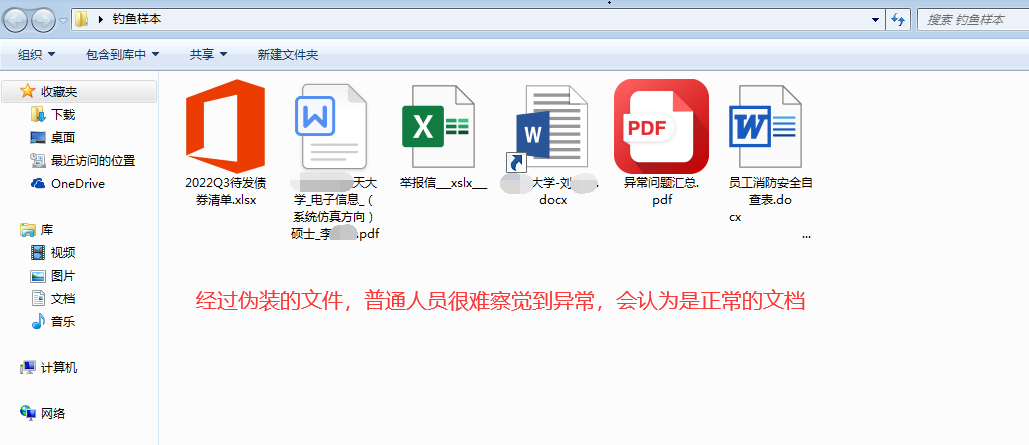
Task: Open the 视频 library
Action: [x=63, y=253]
